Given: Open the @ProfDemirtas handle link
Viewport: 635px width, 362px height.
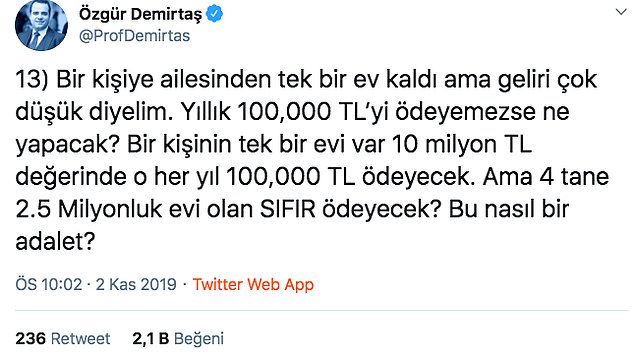Looking at the screenshot, I should pyautogui.click(x=134, y=36).
